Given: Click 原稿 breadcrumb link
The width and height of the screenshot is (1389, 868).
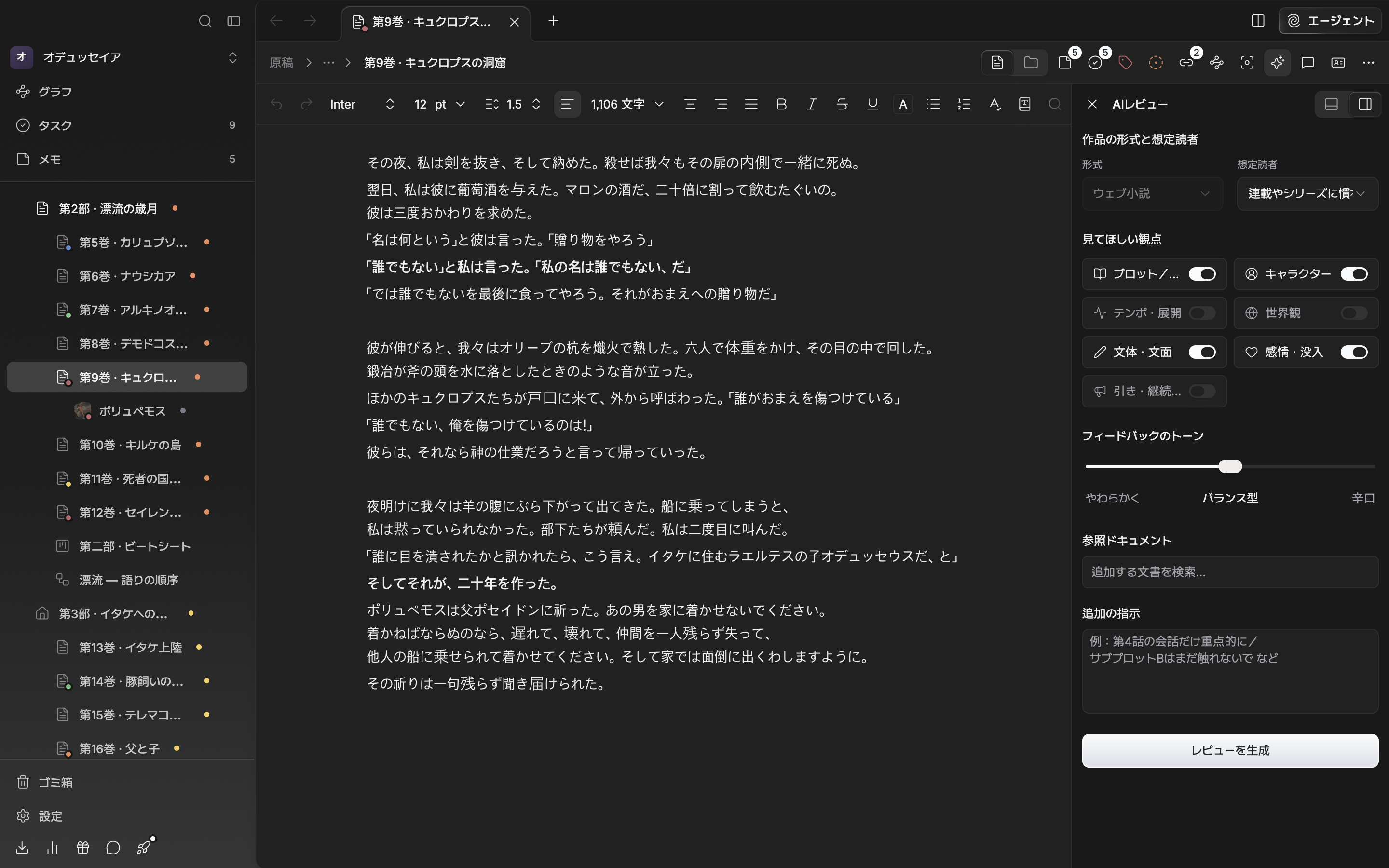Looking at the screenshot, I should coord(281,63).
